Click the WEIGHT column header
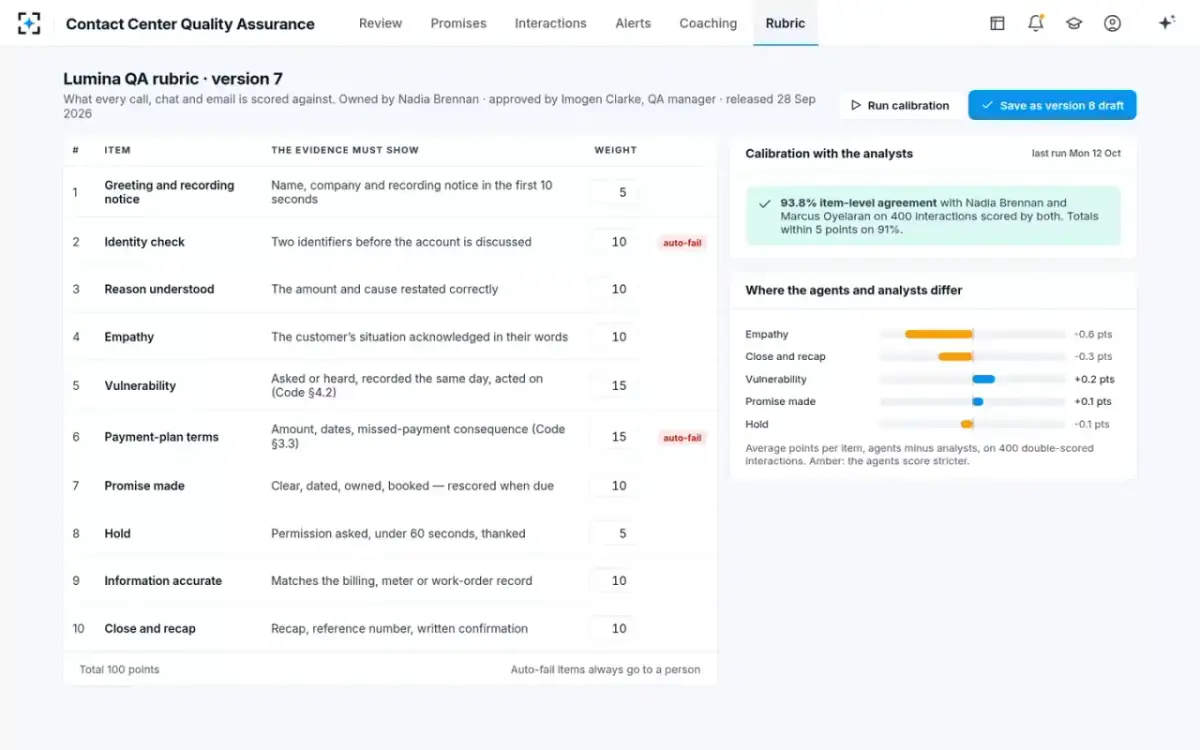 click(x=615, y=150)
